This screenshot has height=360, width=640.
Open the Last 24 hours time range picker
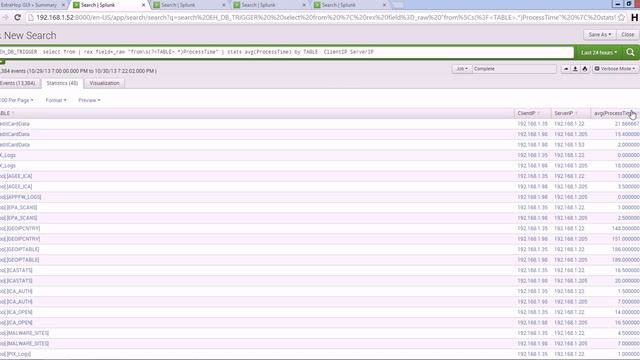599,52
